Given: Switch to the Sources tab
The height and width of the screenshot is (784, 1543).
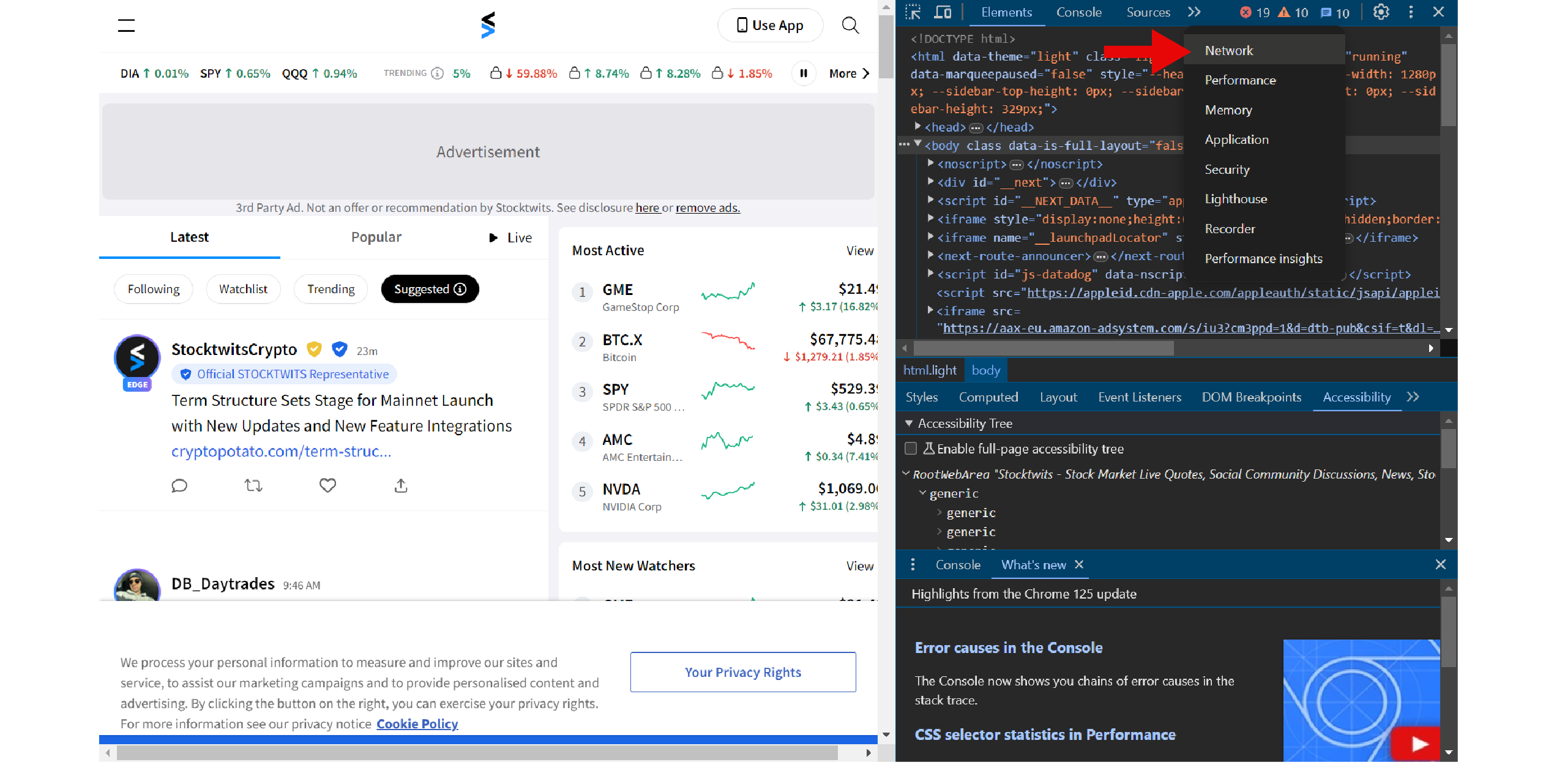Looking at the screenshot, I should (1148, 12).
